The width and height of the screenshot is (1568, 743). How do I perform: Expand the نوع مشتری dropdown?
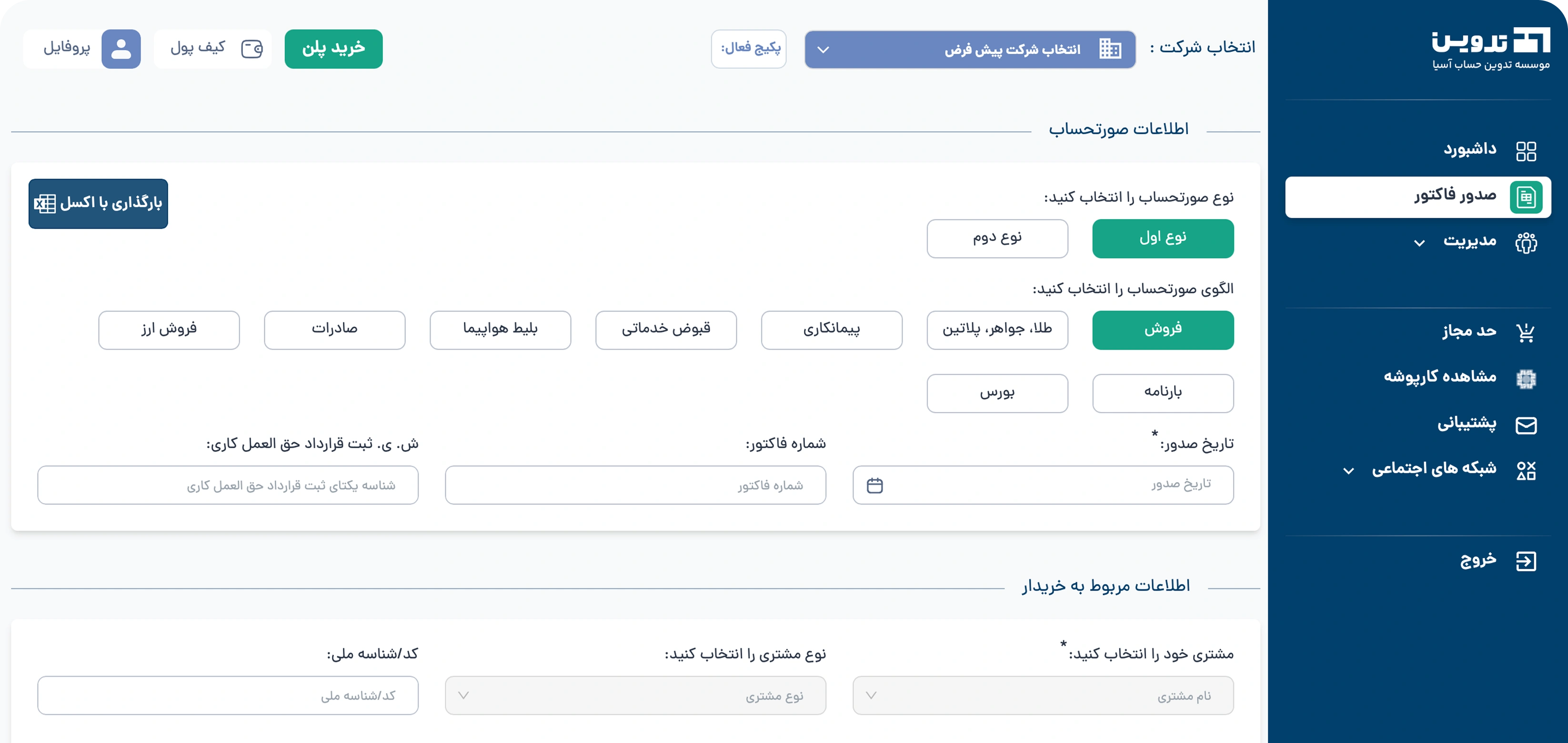(x=635, y=695)
